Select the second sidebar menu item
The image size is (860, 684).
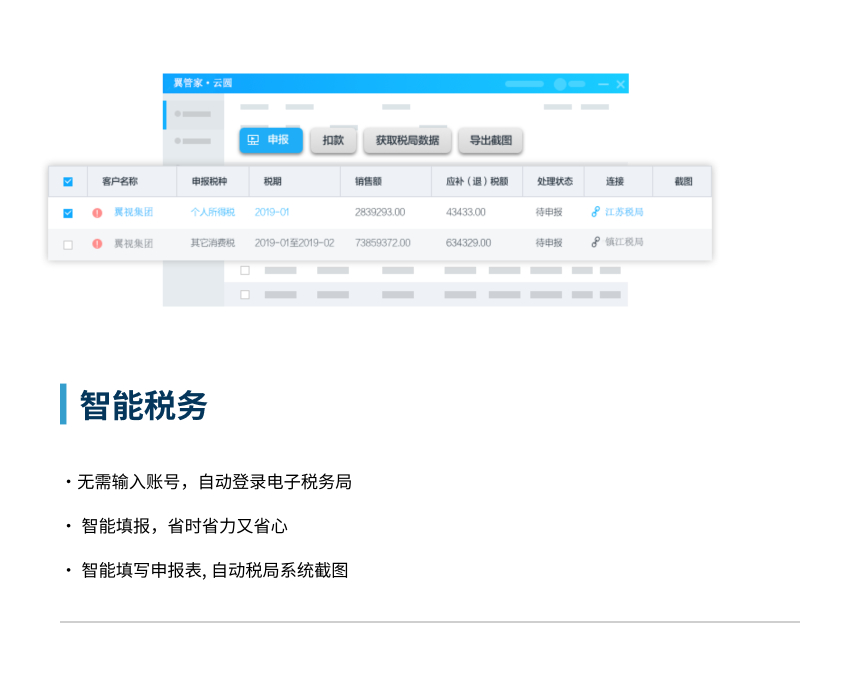pyautogui.click(x=193, y=141)
